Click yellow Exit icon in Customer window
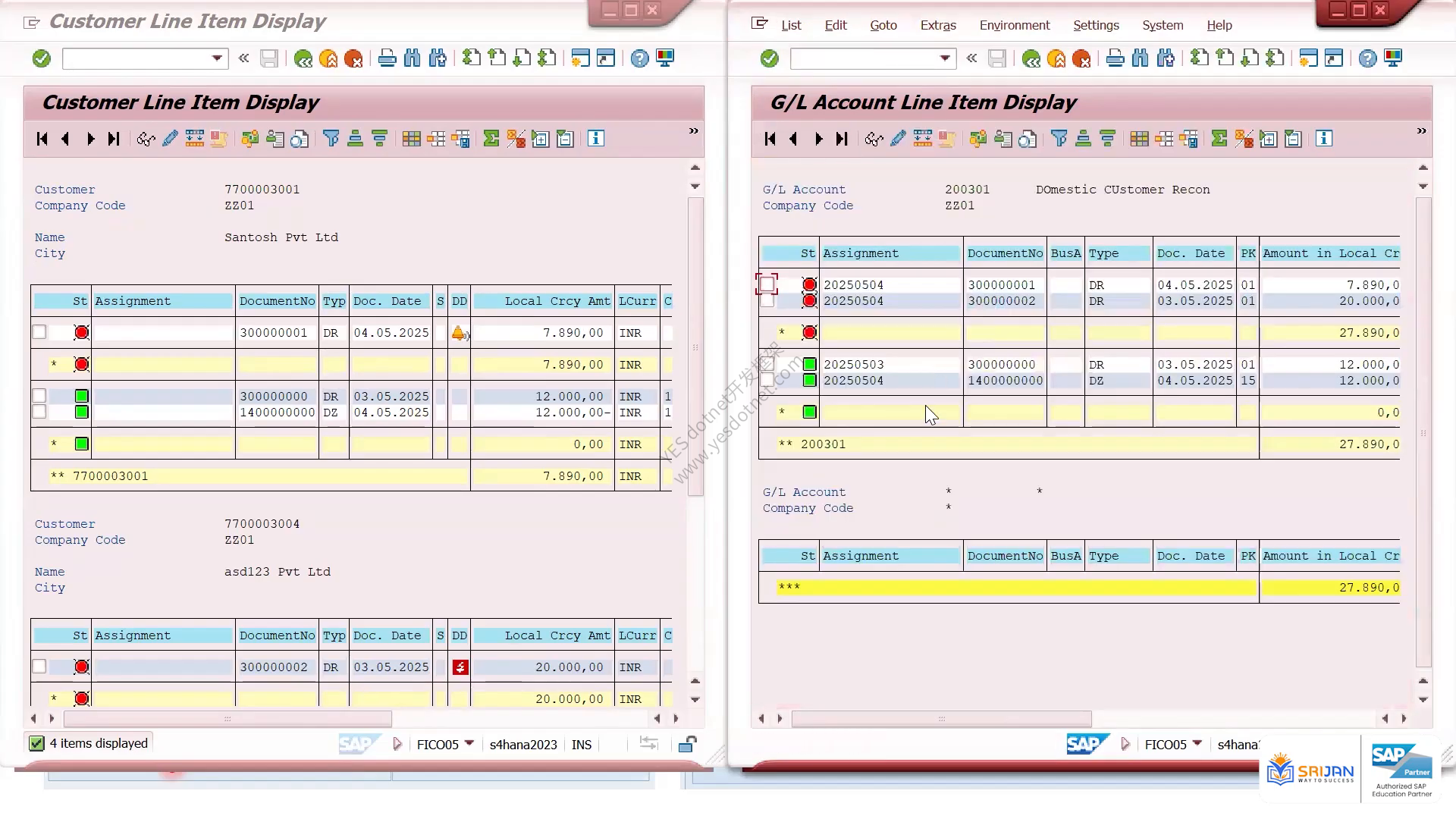 pos(328,58)
